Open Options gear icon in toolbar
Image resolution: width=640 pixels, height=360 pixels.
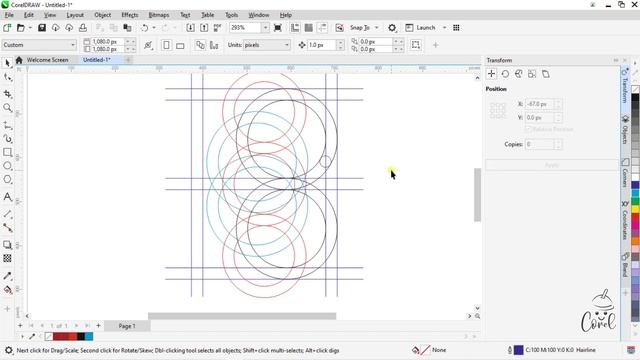point(392,28)
